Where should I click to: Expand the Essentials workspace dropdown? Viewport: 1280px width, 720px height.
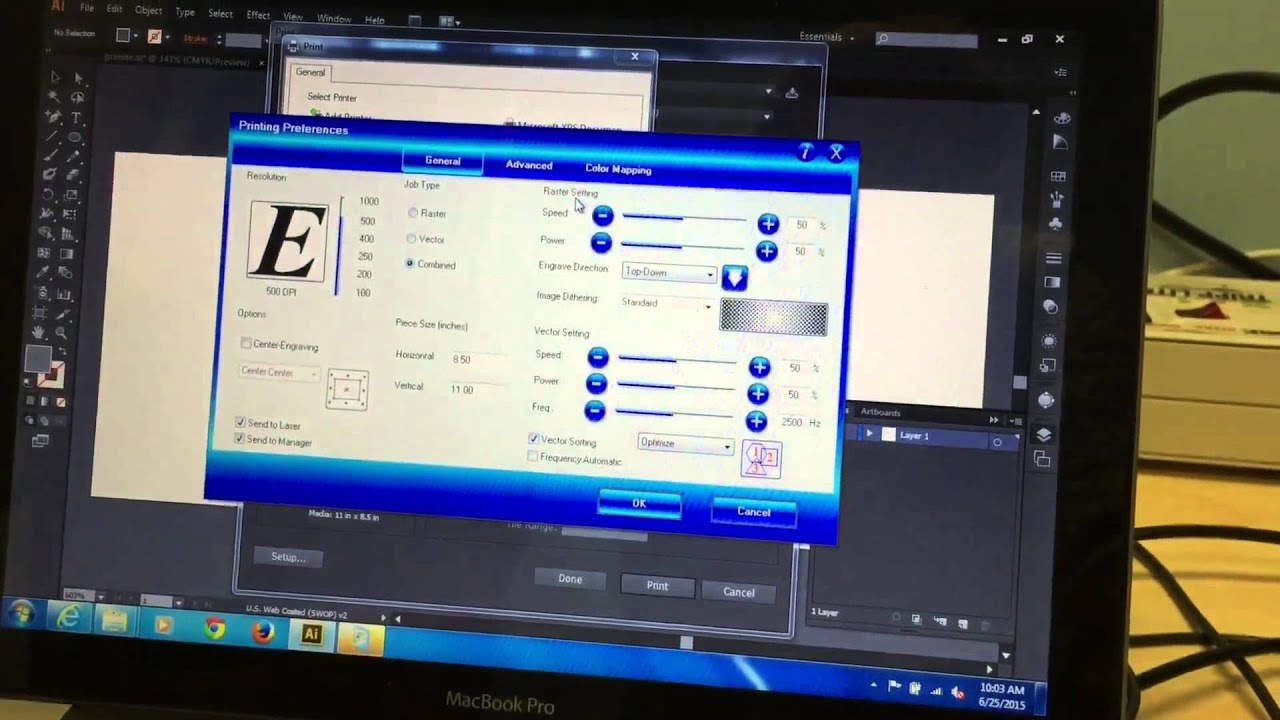click(x=827, y=37)
